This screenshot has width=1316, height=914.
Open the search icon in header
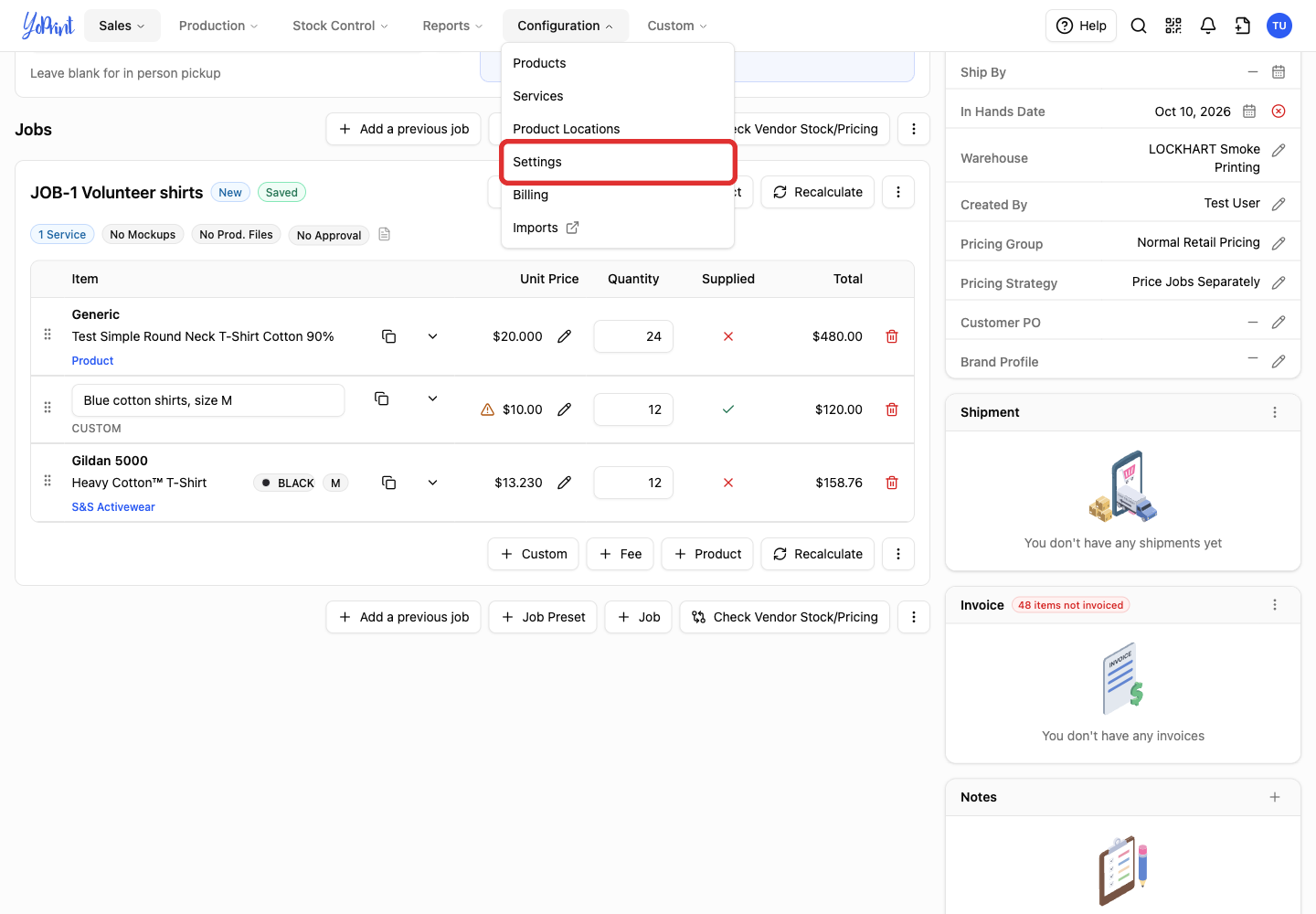tap(1139, 26)
